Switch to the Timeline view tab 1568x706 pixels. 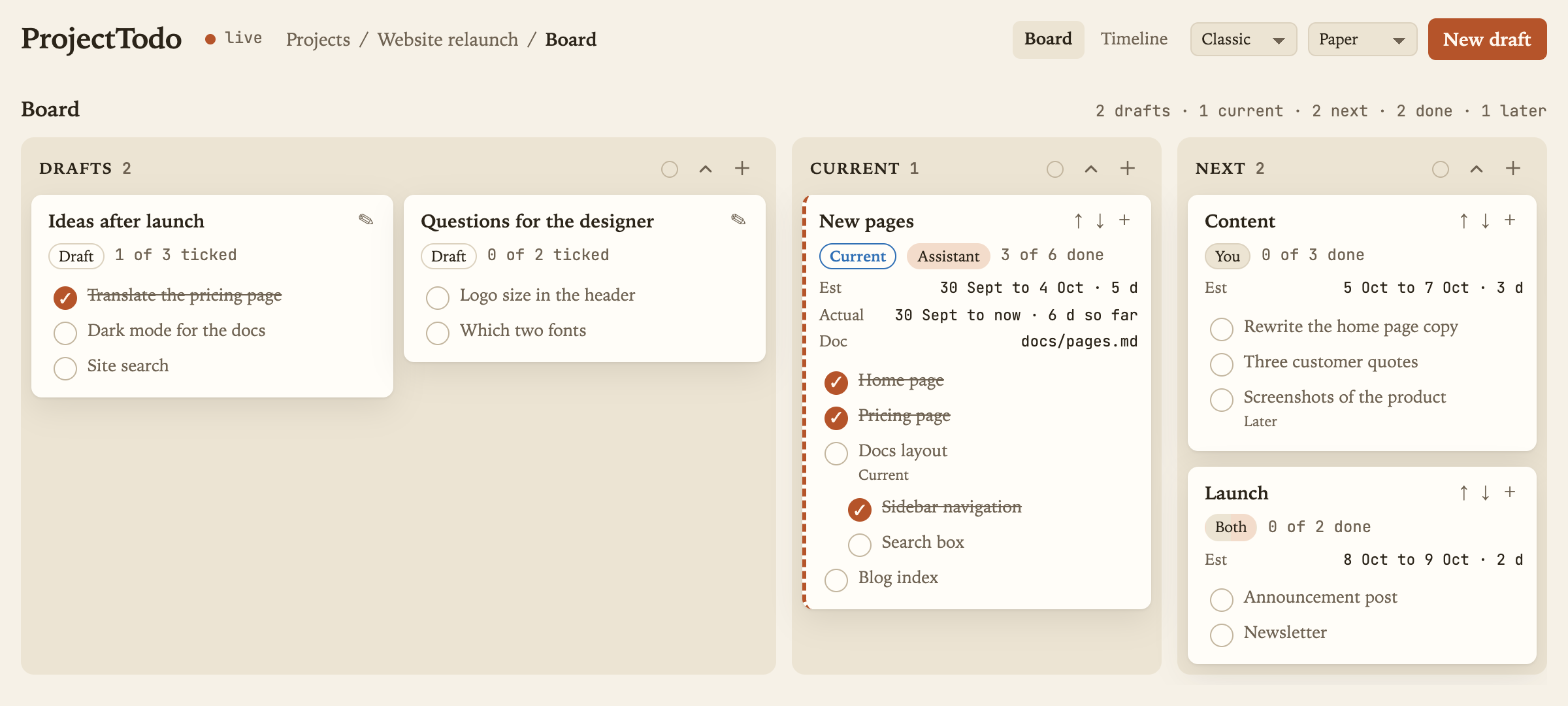tap(1134, 39)
